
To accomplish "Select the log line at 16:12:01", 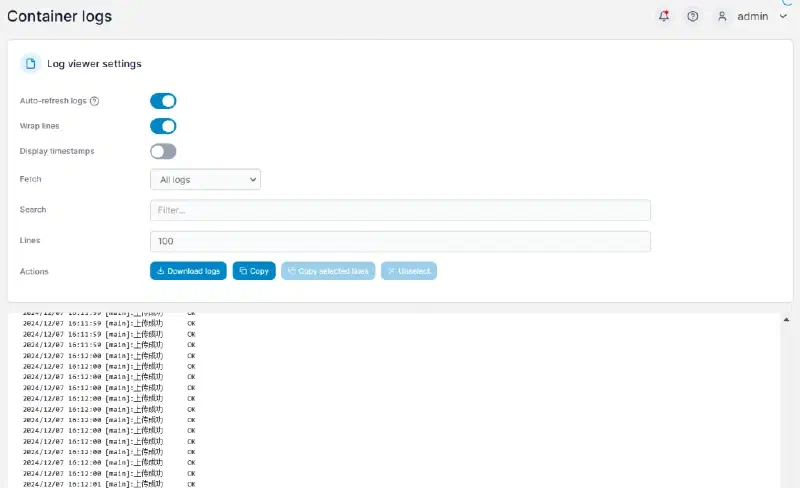I will (x=109, y=483).
